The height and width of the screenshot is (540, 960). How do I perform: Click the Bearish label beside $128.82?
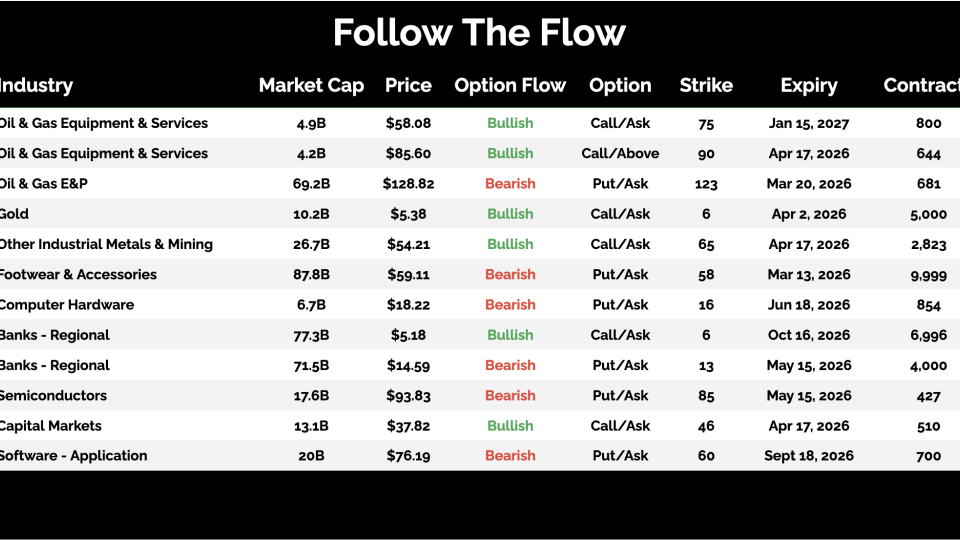(x=510, y=184)
